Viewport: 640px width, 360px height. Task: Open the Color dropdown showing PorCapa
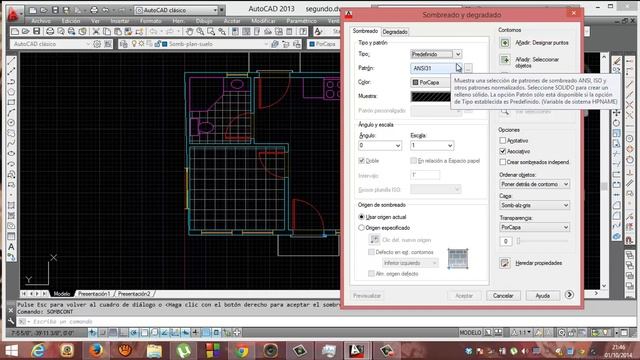coord(431,82)
